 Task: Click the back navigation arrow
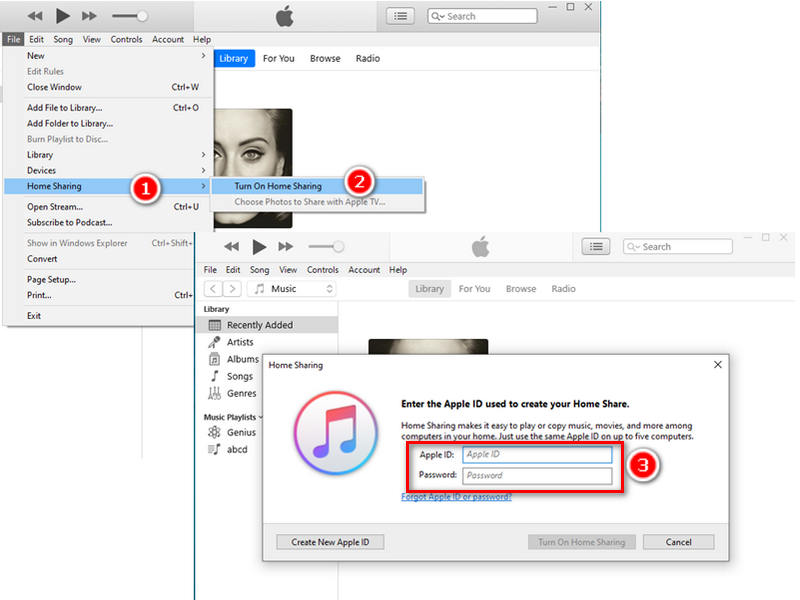(x=213, y=289)
